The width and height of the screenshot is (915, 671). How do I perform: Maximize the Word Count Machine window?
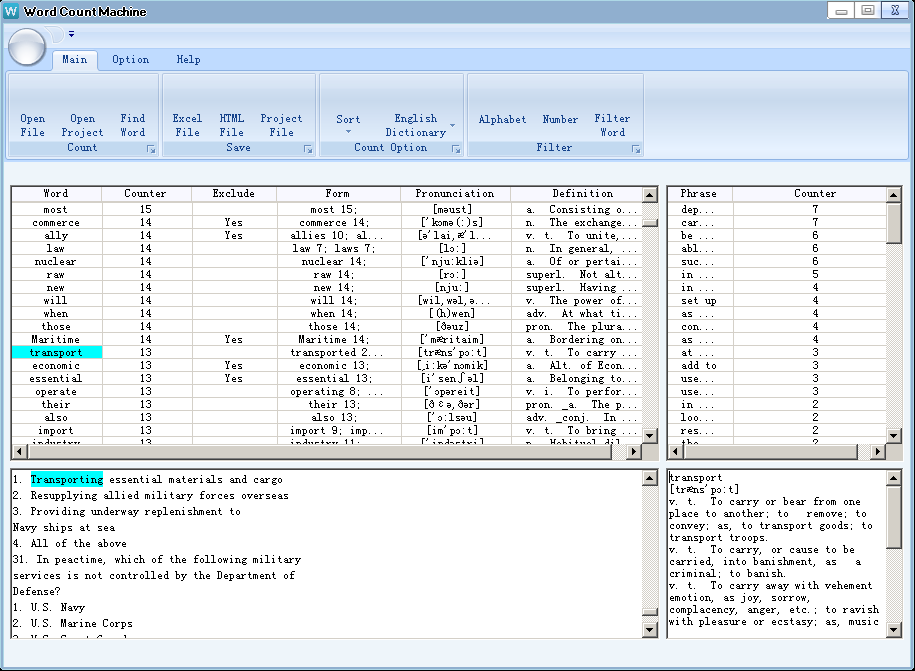[868, 11]
